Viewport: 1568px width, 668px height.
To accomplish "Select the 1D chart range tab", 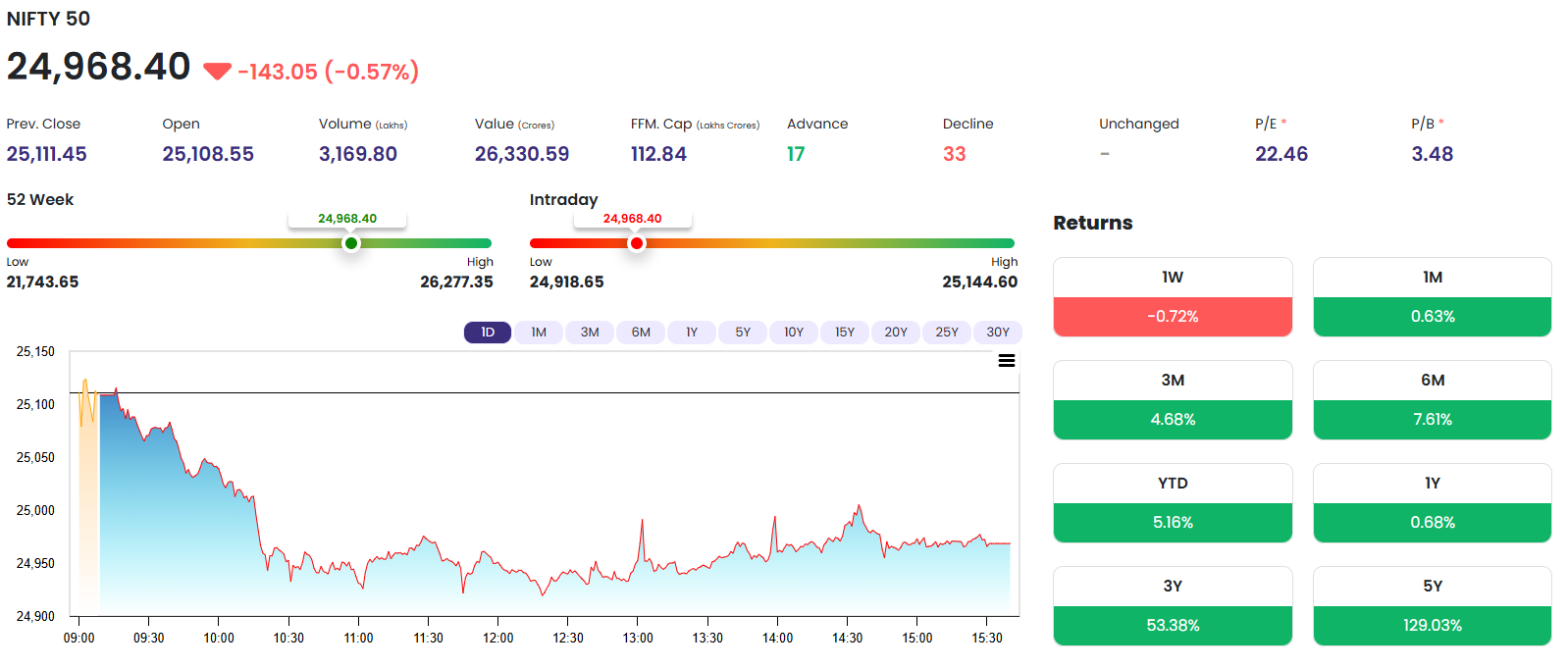I will [488, 333].
